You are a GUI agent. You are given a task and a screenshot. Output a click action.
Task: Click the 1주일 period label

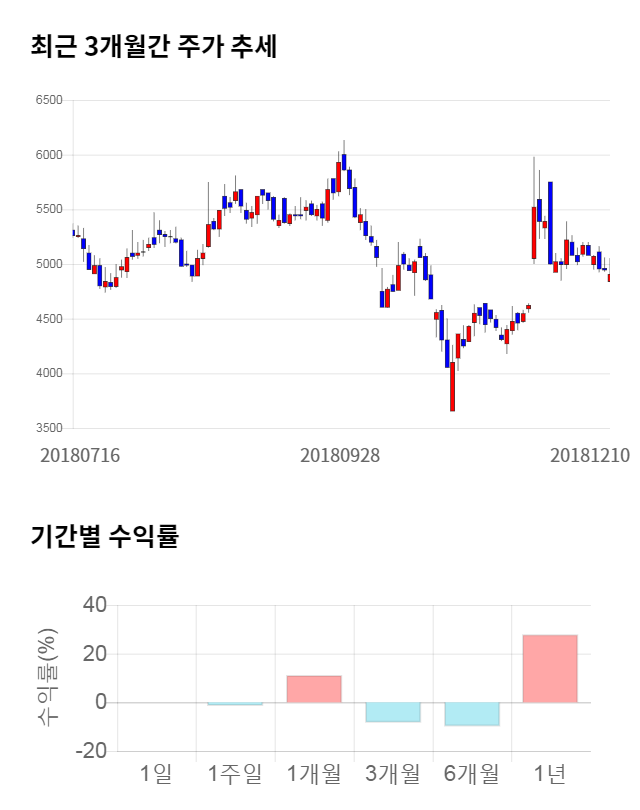click(x=234, y=773)
